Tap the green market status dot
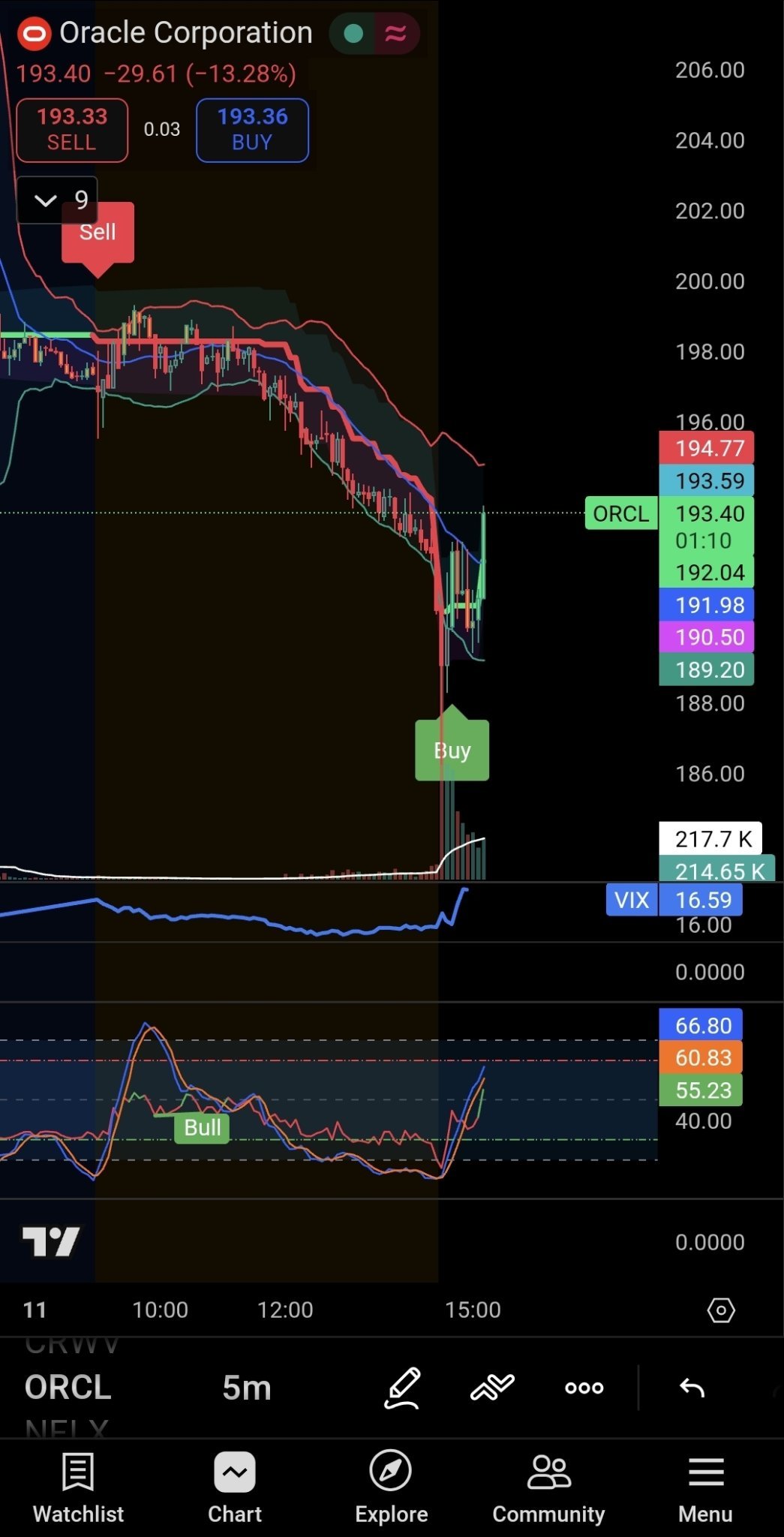The image size is (784, 1537). pyautogui.click(x=353, y=33)
